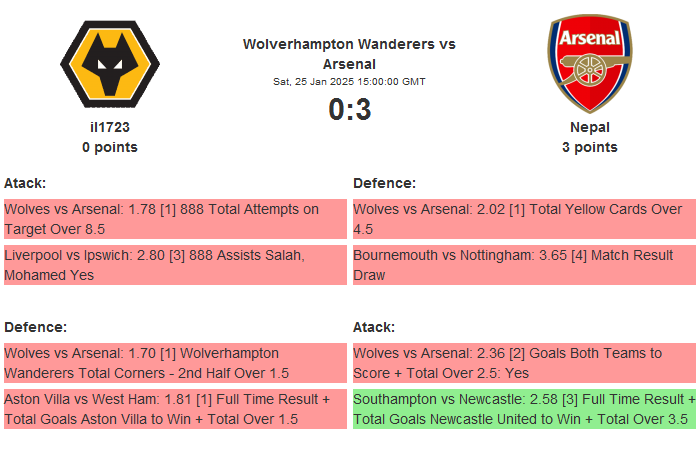Select the green Southampton vs Newcastle bet
Image resolution: width=700 pixels, height=460 pixels.
[525, 409]
